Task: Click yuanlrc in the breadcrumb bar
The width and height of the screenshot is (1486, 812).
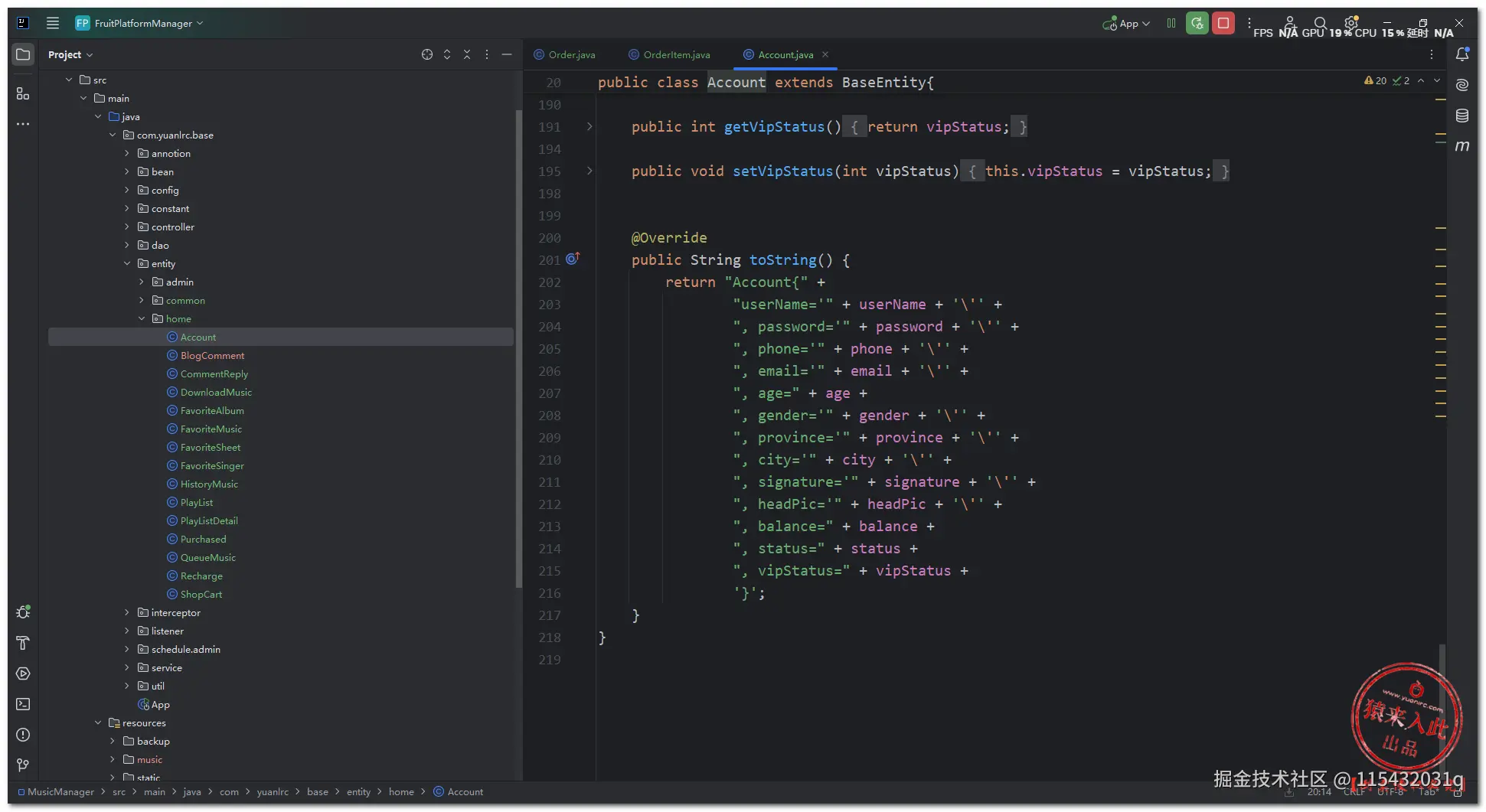Action: click(273, 791)
